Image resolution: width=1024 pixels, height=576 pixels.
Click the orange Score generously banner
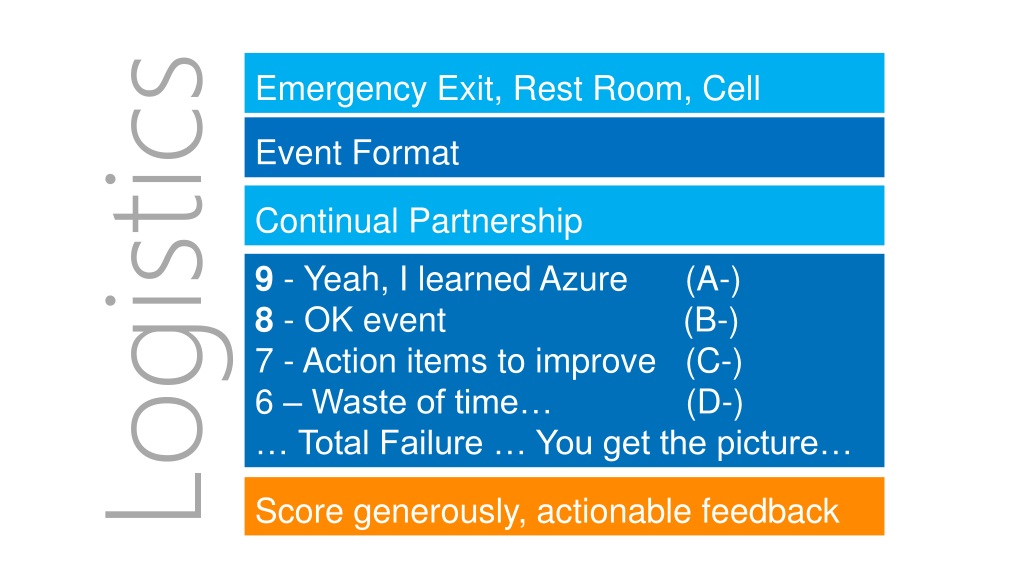point(564,506)
